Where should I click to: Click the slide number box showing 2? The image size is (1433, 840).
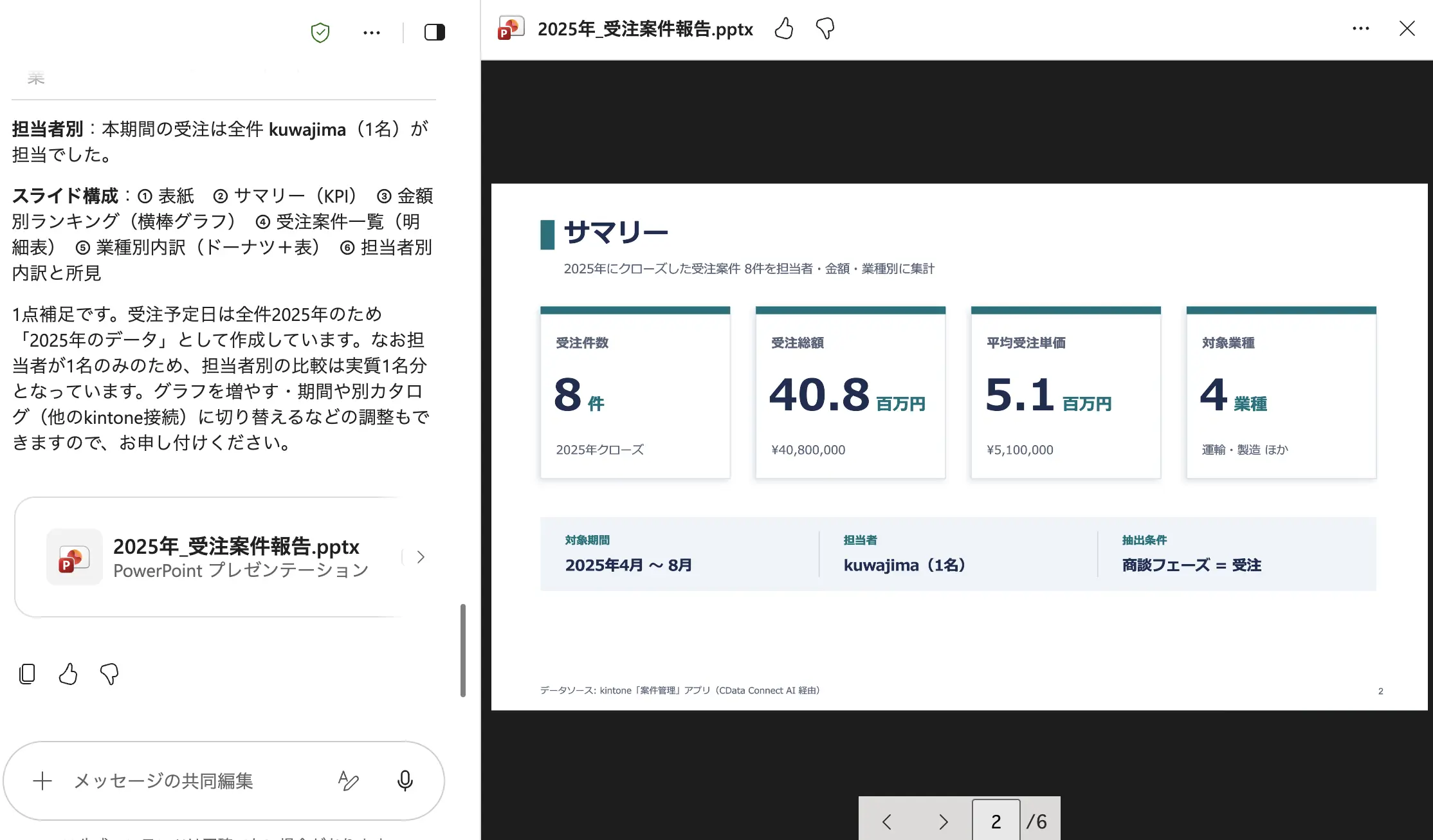(996, 821)
